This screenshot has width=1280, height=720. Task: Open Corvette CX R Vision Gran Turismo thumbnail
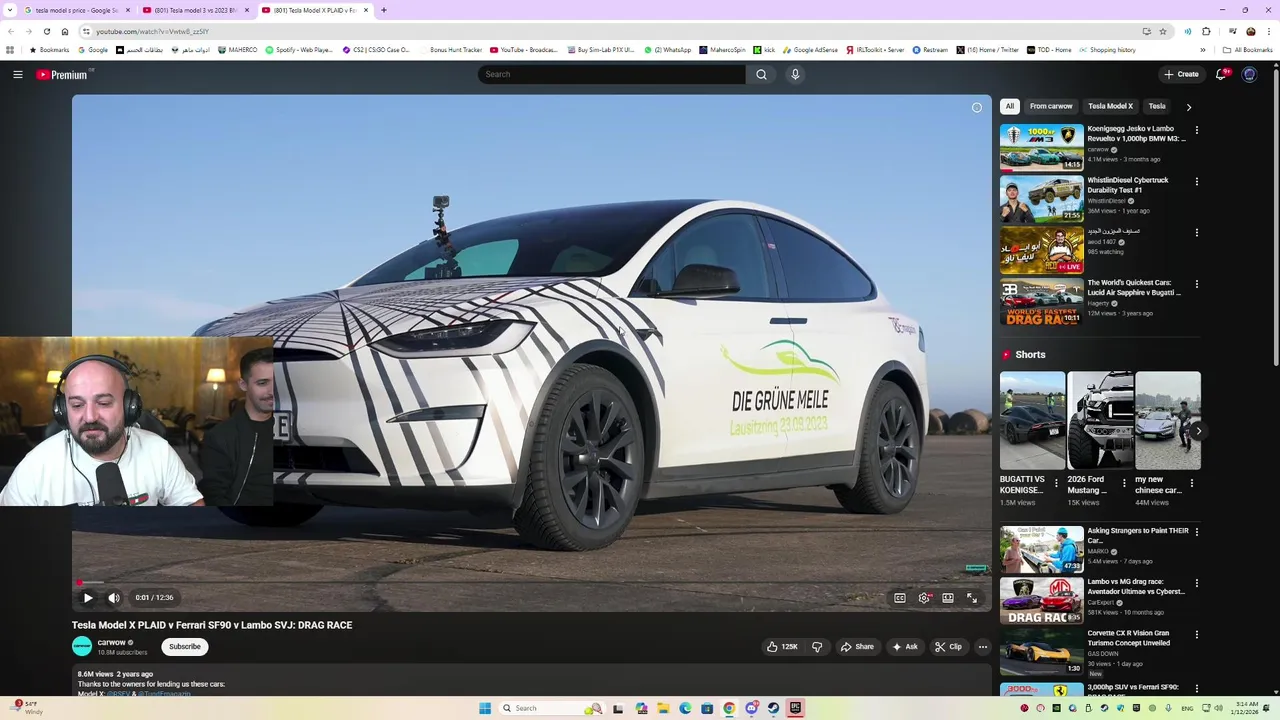pyautogui.click(x=1041, y=651)
